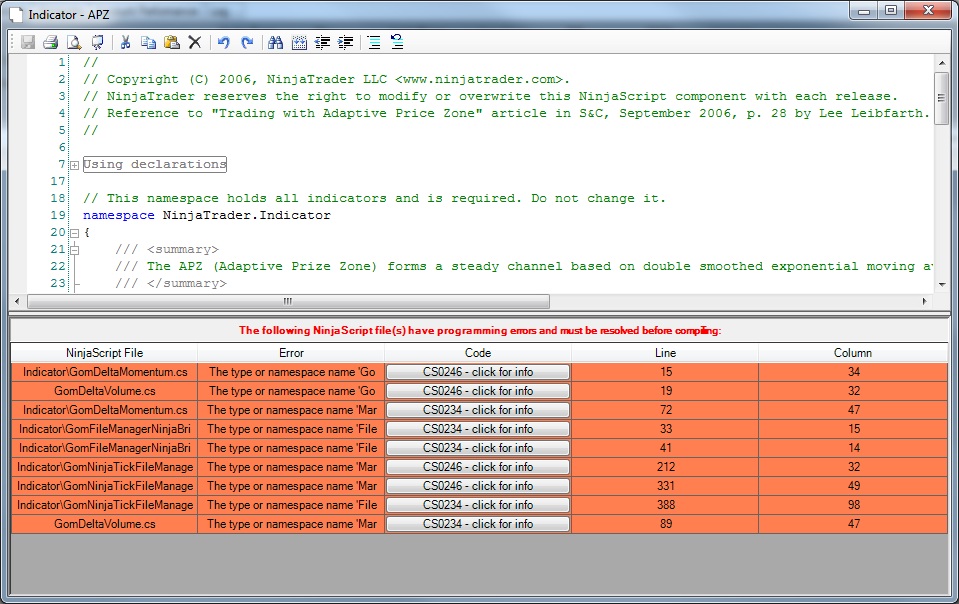Click the vertical scrollbar thumb
The image size is (959, 604).
point(941,98)
